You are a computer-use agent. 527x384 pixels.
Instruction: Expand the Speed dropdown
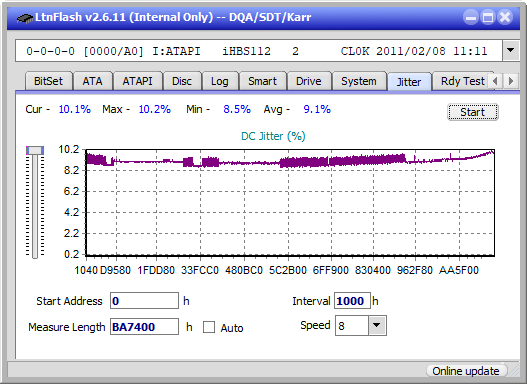(377, 325)
